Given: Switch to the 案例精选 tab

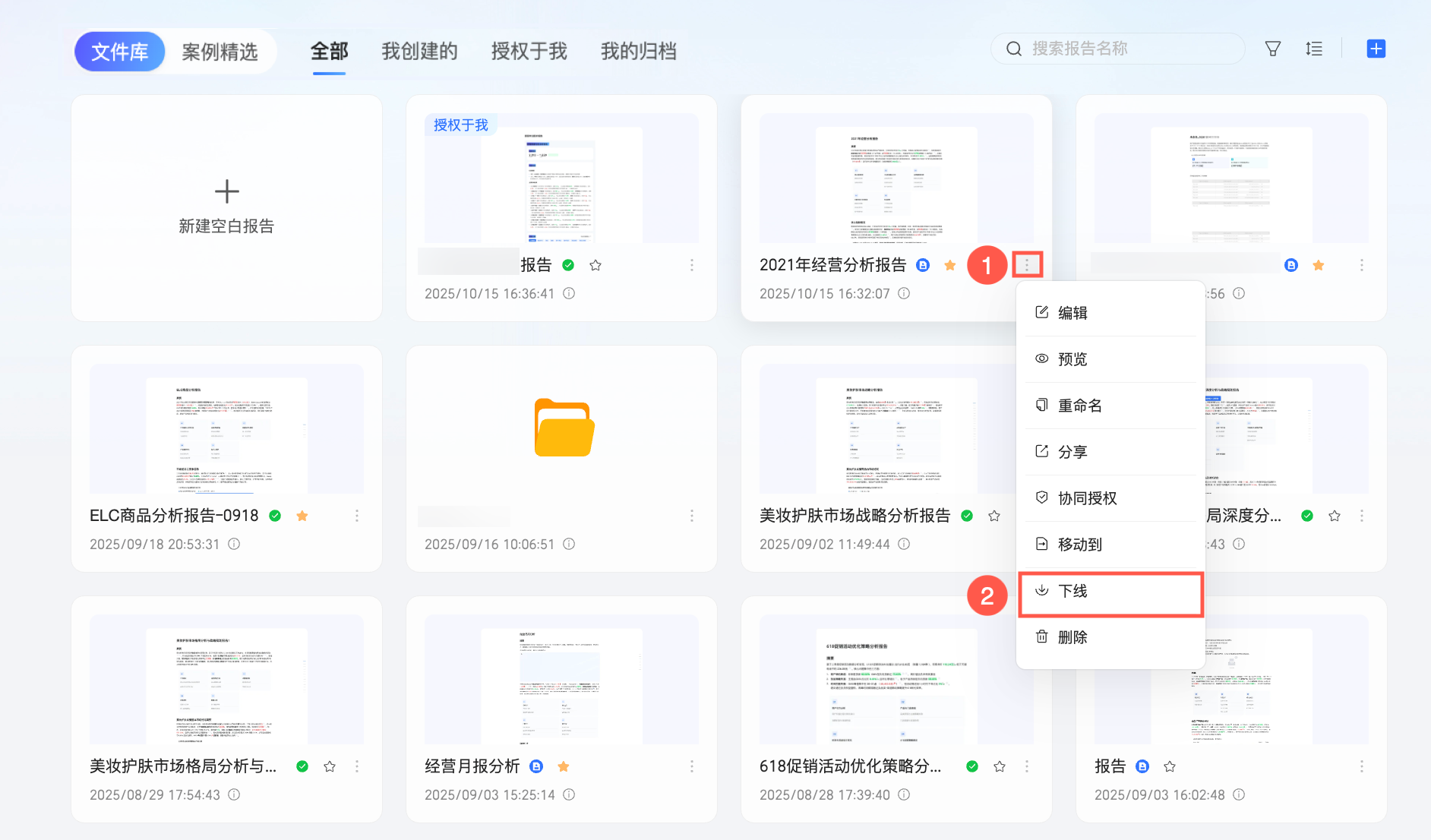Looking at the screenshot, I should point(220,52).
